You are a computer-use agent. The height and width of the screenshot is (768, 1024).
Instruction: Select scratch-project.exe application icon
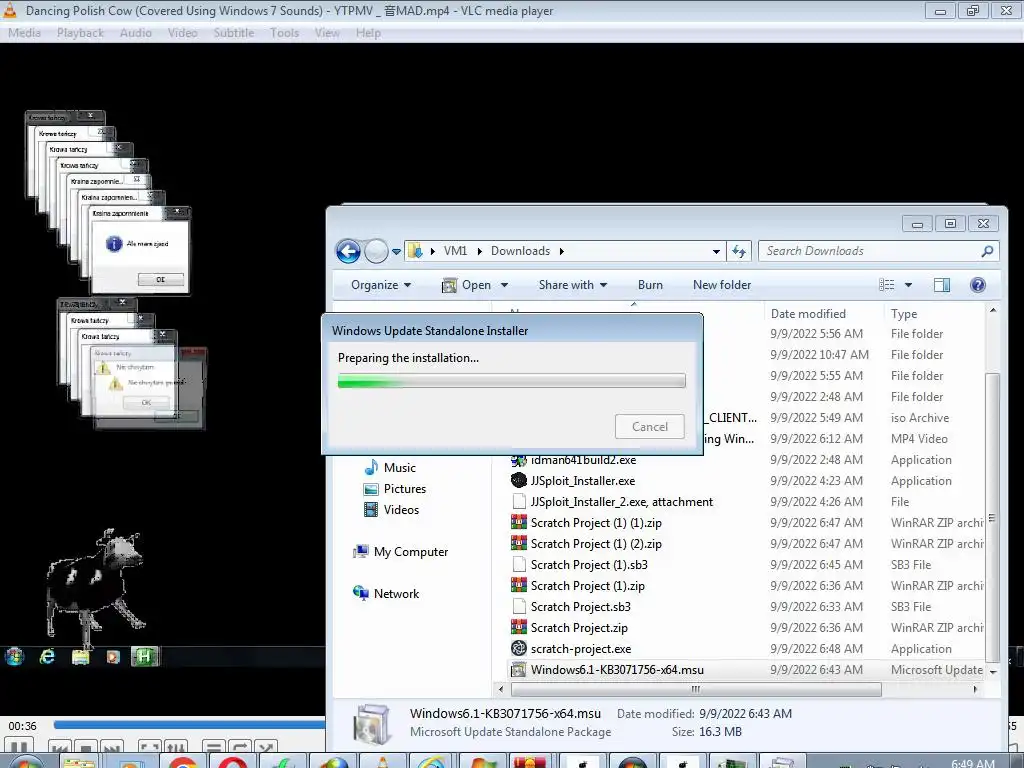[519, 648]
